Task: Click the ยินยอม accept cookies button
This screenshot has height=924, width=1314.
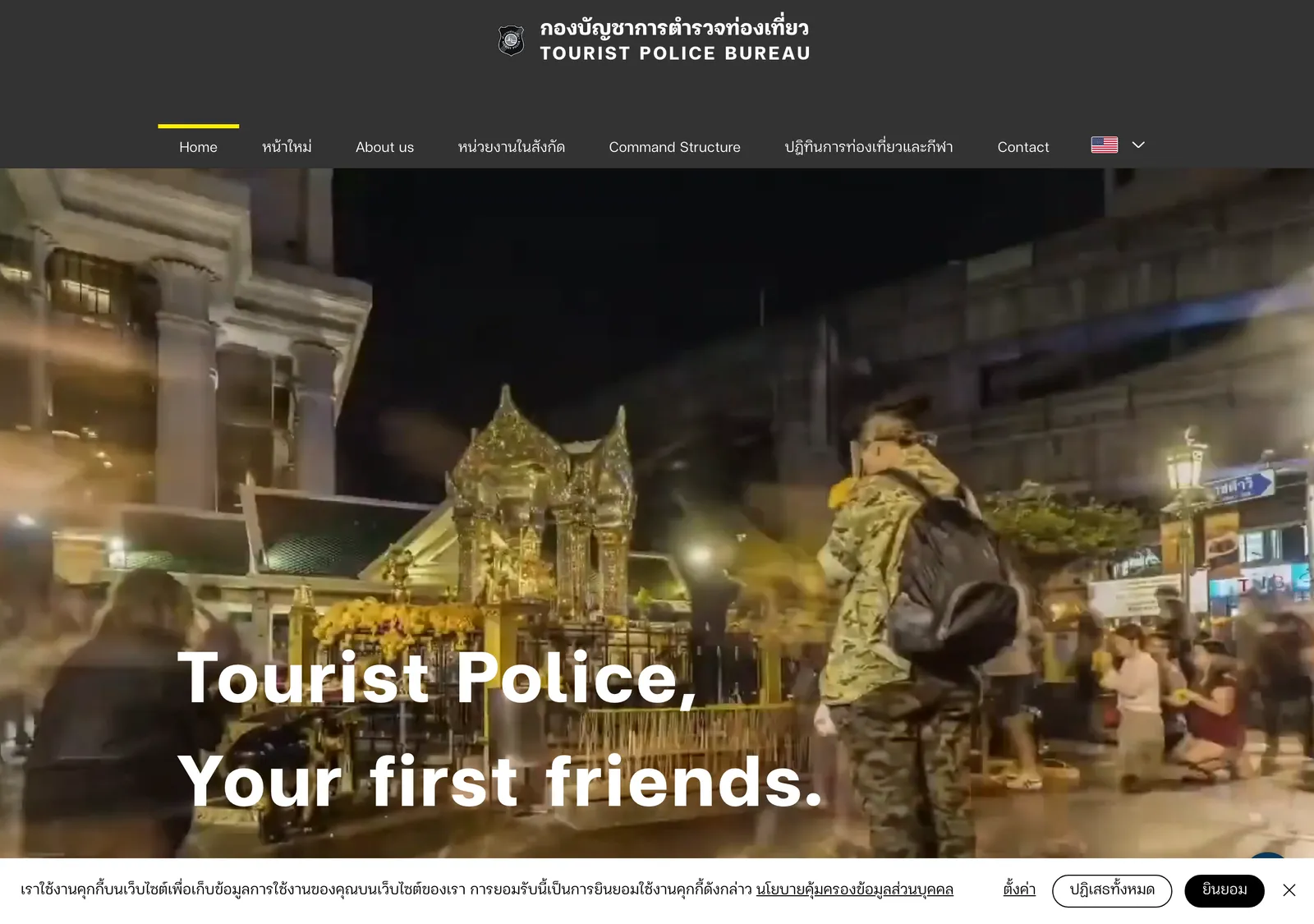Action: coord(1224,890)
